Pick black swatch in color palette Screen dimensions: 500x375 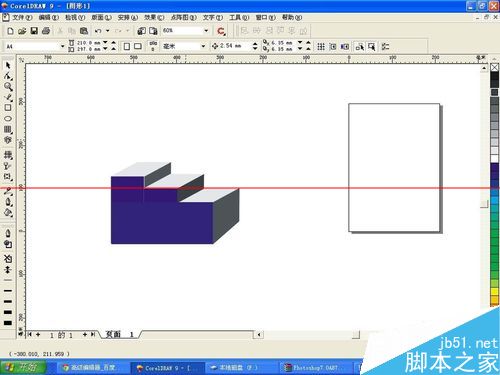[494, 76]
